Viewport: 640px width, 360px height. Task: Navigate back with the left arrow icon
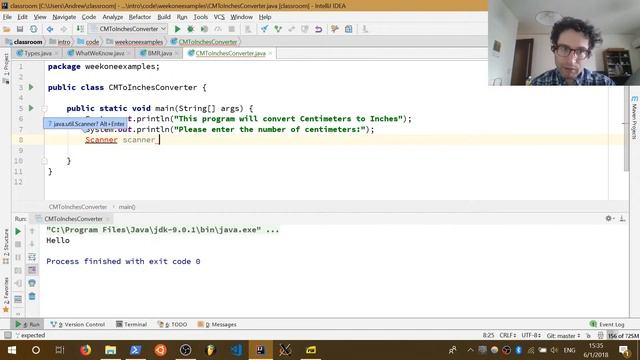point(50,29)
